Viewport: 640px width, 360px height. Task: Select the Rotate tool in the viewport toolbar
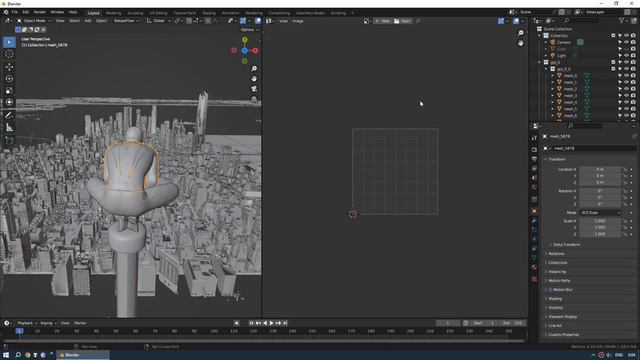[x=9, y=79]
